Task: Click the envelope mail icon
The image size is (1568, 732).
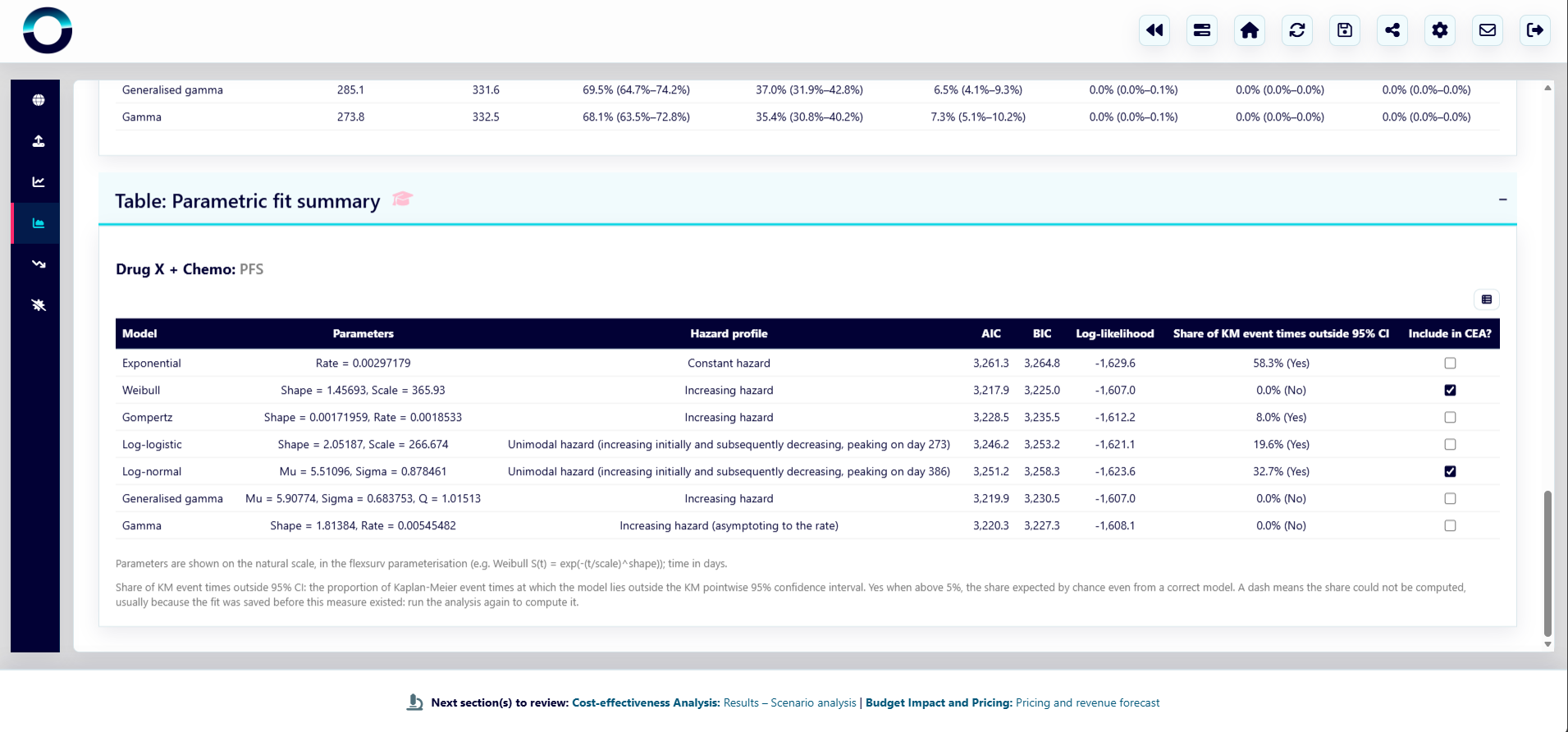Action: coord(1488,30)
